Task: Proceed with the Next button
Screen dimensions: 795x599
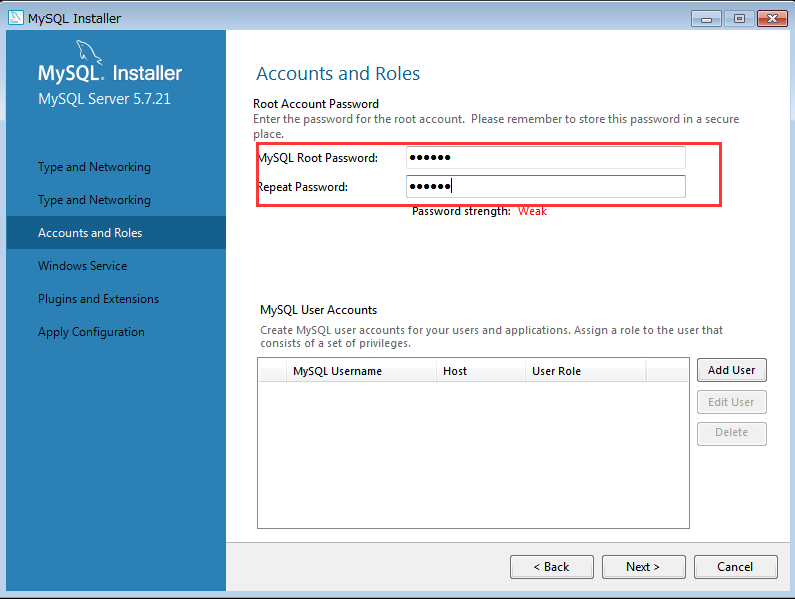Action: coord(643,567)
